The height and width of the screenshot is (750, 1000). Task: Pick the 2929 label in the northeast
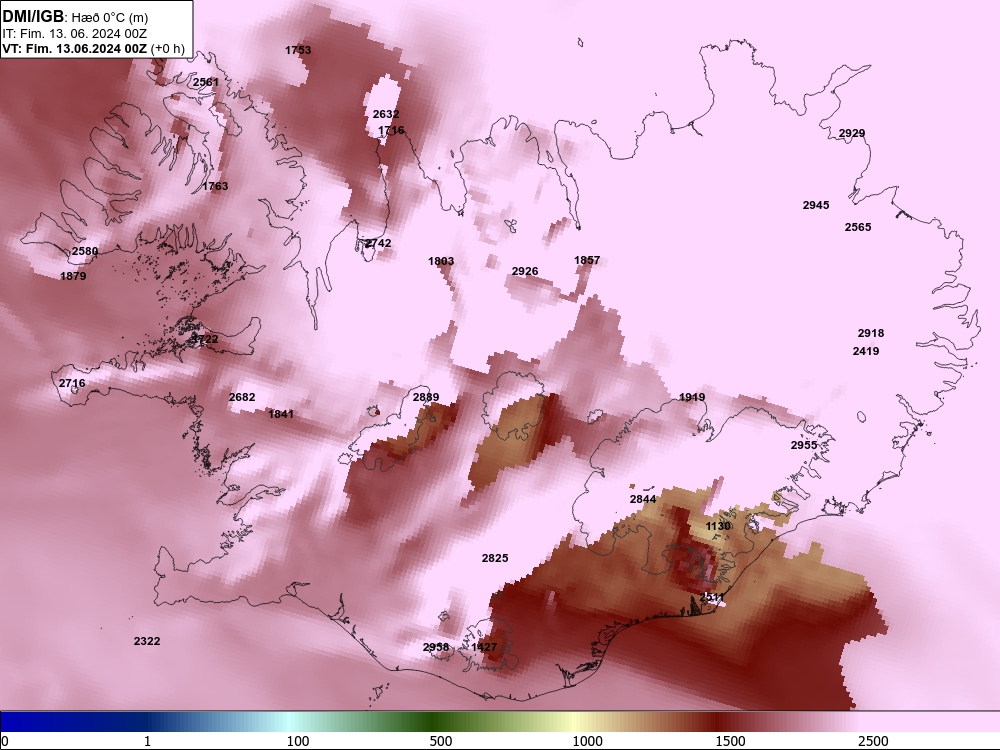[x=851, y=133]
